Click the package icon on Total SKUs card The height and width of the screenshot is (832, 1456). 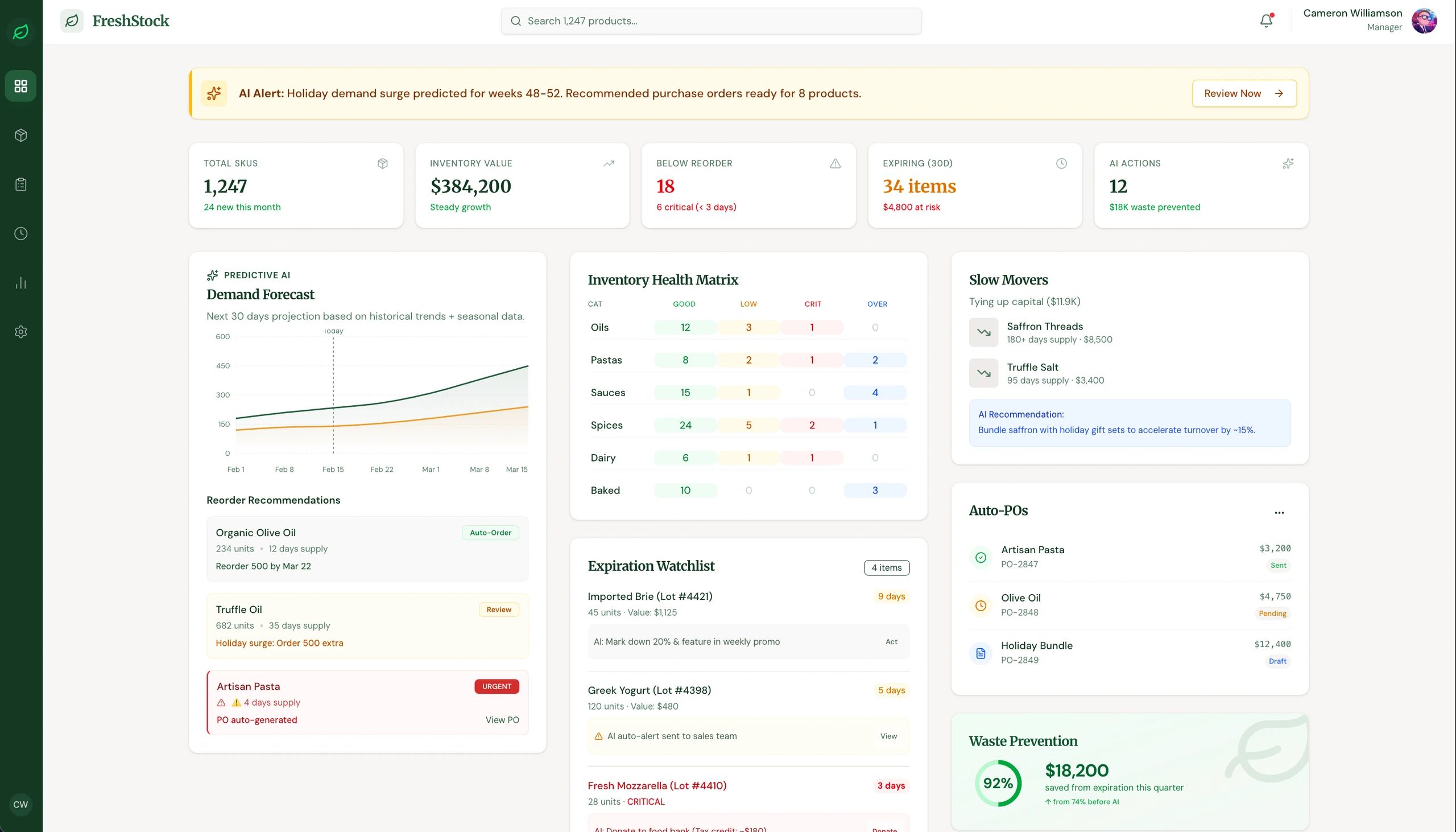382,163
